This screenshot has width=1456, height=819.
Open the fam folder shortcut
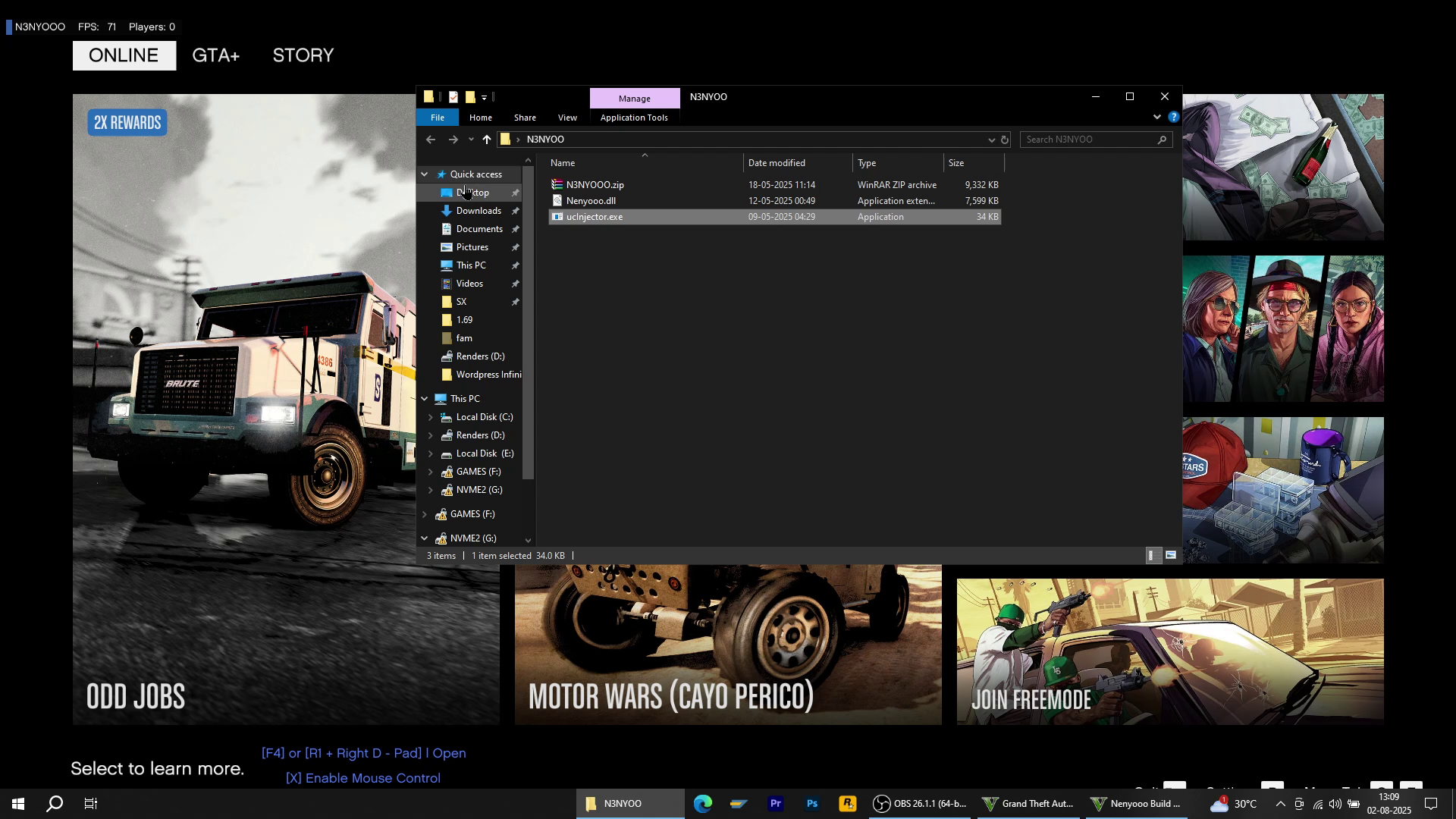[464, 338]
